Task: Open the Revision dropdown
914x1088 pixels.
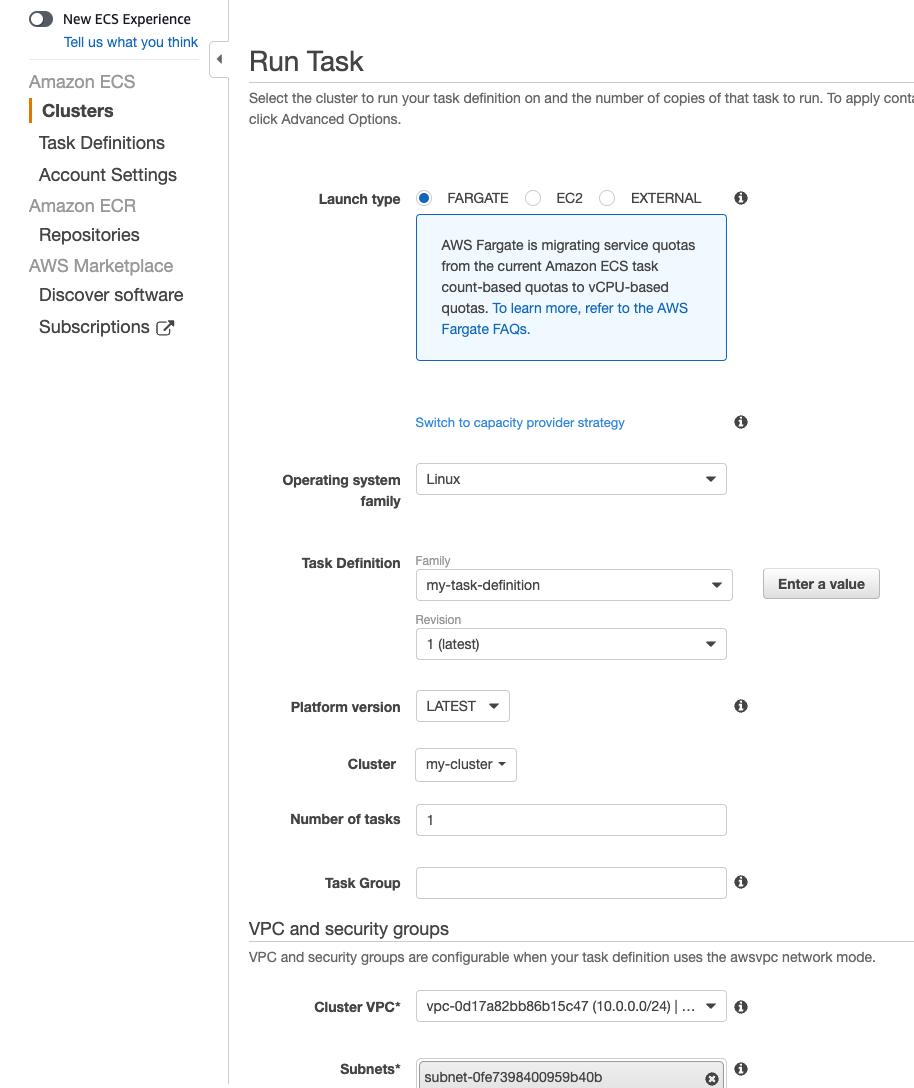Action: click(x=571, y=644)
